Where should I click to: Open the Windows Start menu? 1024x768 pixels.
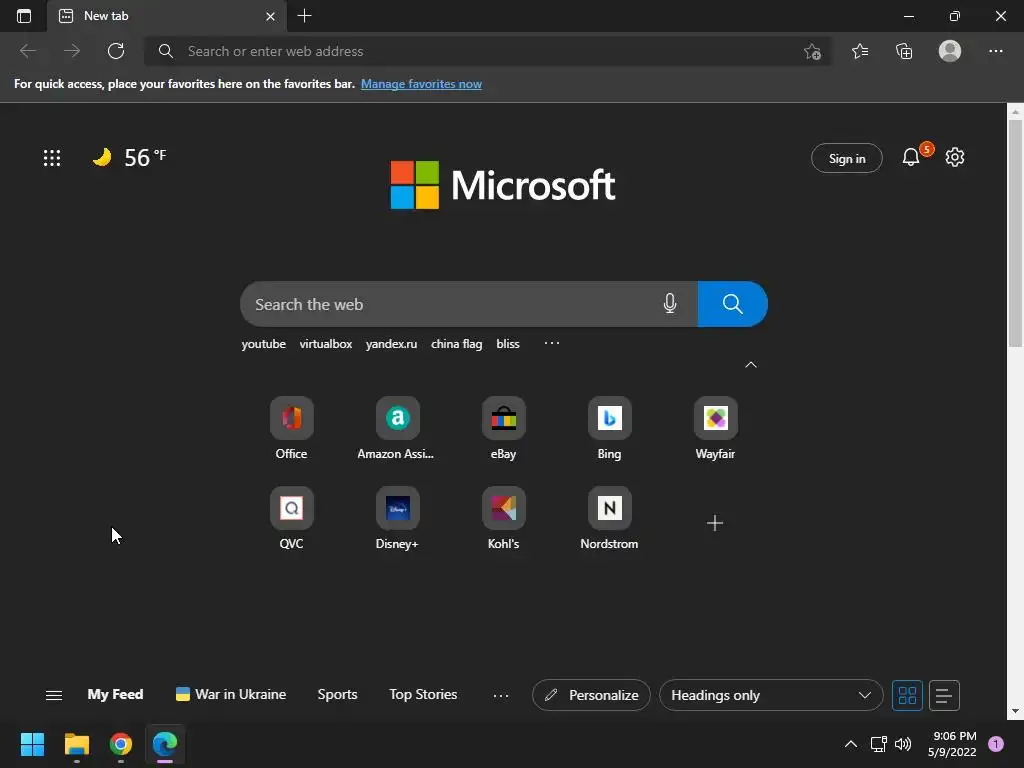(x=32, y=744)
